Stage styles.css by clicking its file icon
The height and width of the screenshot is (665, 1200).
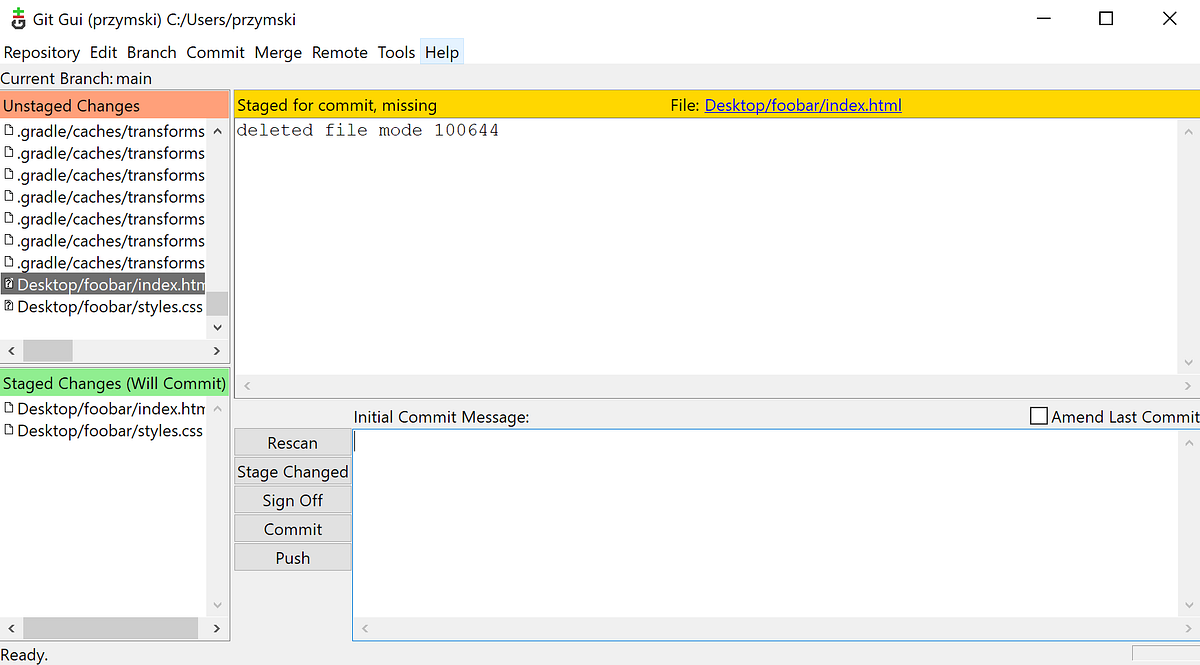8,306
